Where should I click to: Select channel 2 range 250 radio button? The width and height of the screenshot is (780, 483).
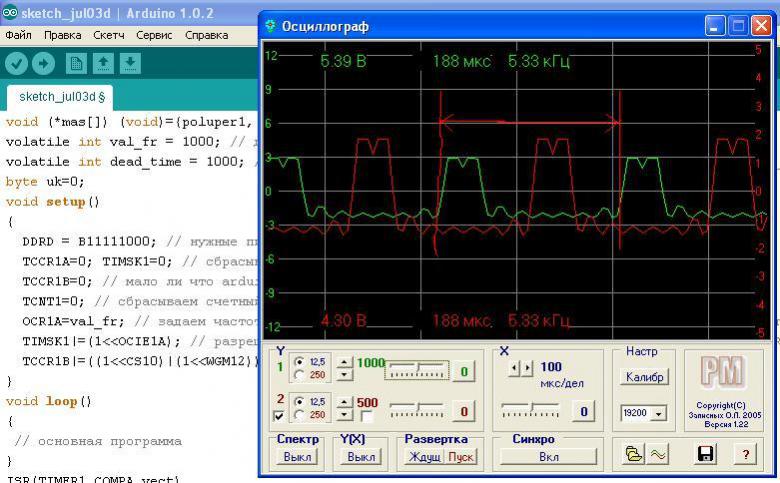(299, 414)
